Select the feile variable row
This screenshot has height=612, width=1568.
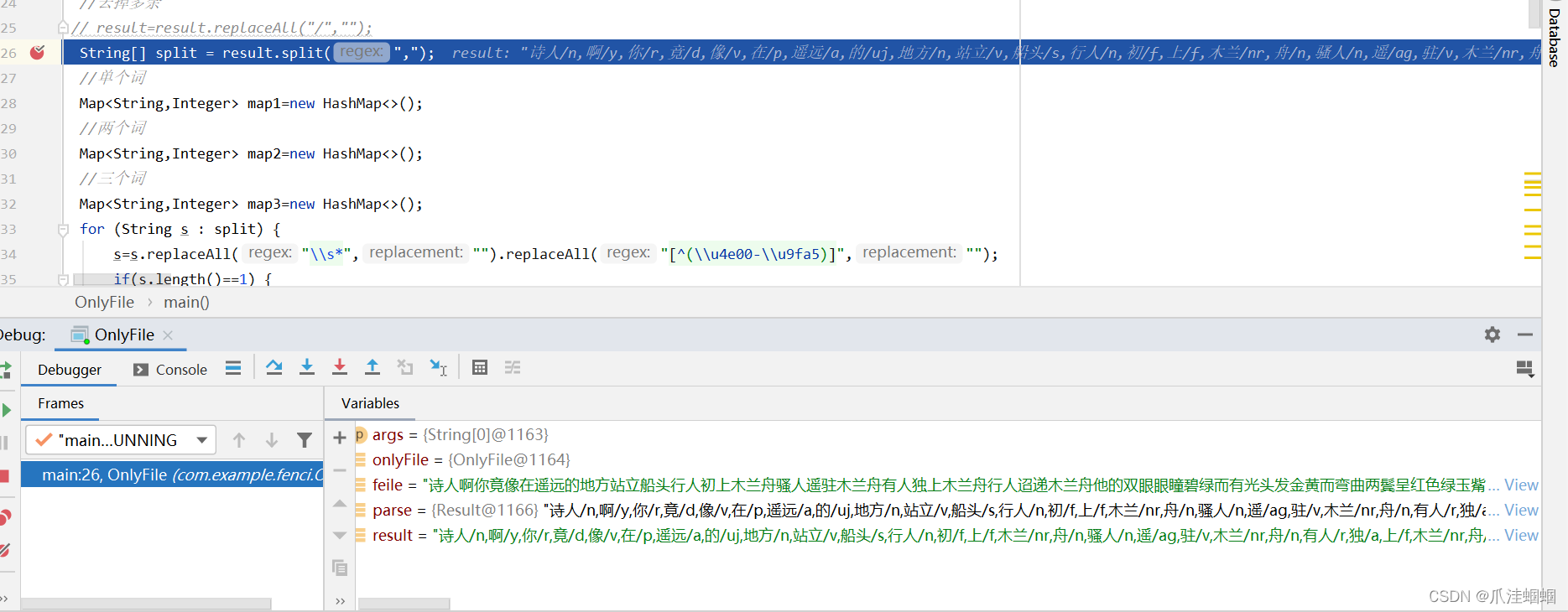pyautogui.click(x=946, y=485)
